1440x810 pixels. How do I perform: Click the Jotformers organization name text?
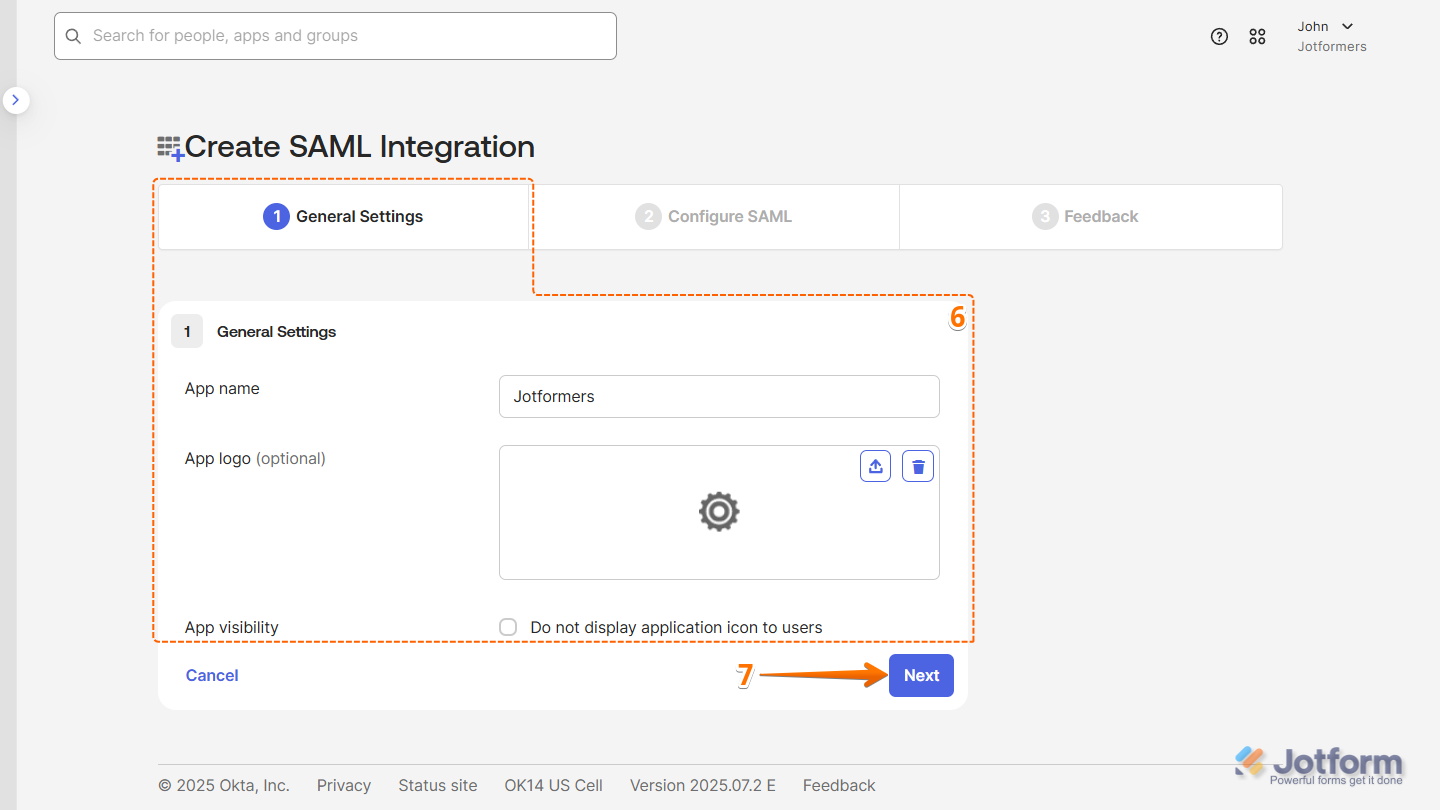1332,46
